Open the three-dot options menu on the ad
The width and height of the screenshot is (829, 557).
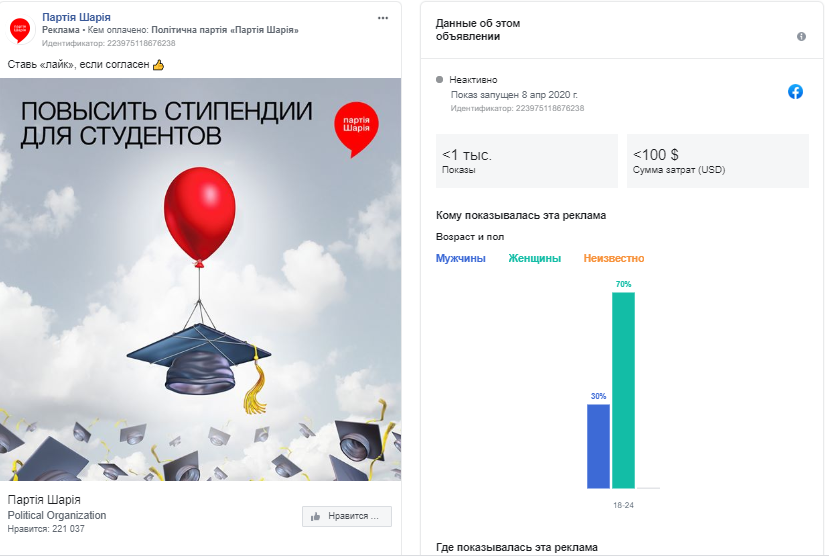tap(383, 18)
